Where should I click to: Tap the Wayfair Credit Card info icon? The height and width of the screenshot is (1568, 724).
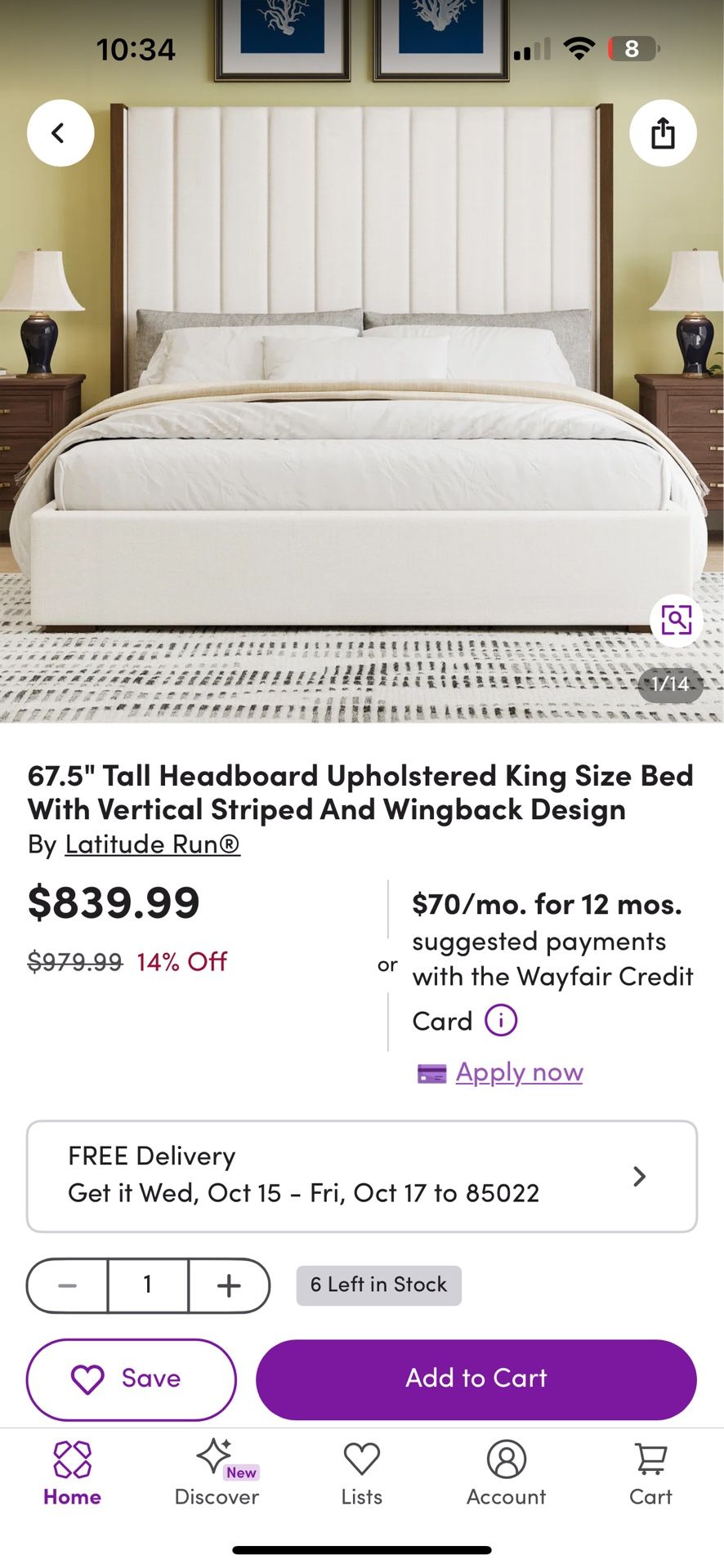coord(500,1020)
